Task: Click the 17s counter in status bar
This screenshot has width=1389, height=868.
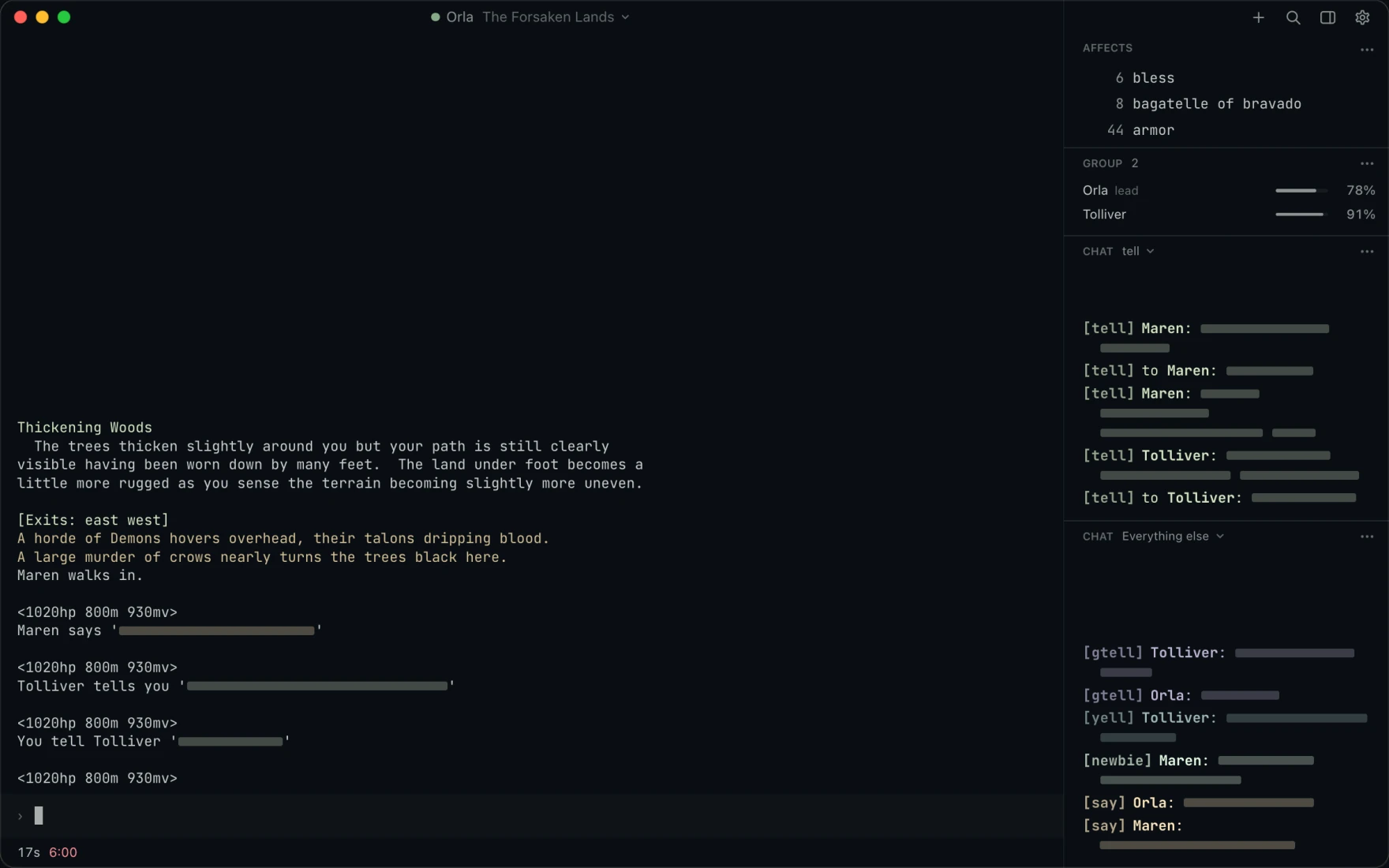Action: (28, 852)
